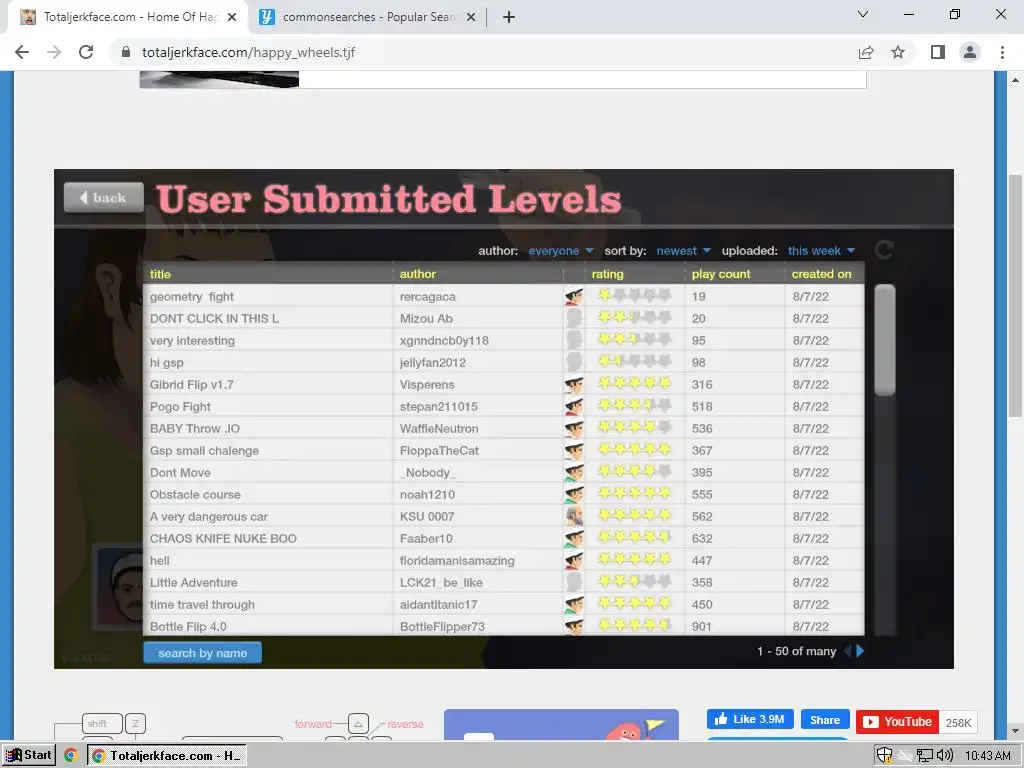Screen dimensions: 1024x768
Task: Close the Totaljerkface.com tab
Action: [232, 17]
